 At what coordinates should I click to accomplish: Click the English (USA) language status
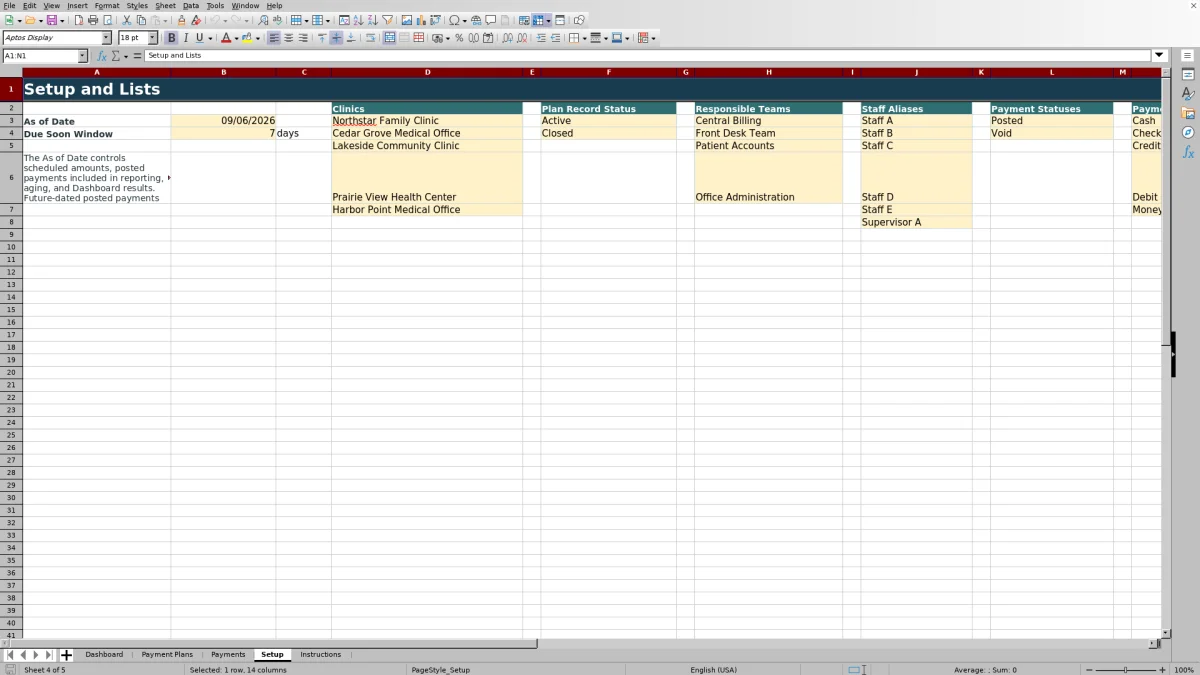(713, 670)
